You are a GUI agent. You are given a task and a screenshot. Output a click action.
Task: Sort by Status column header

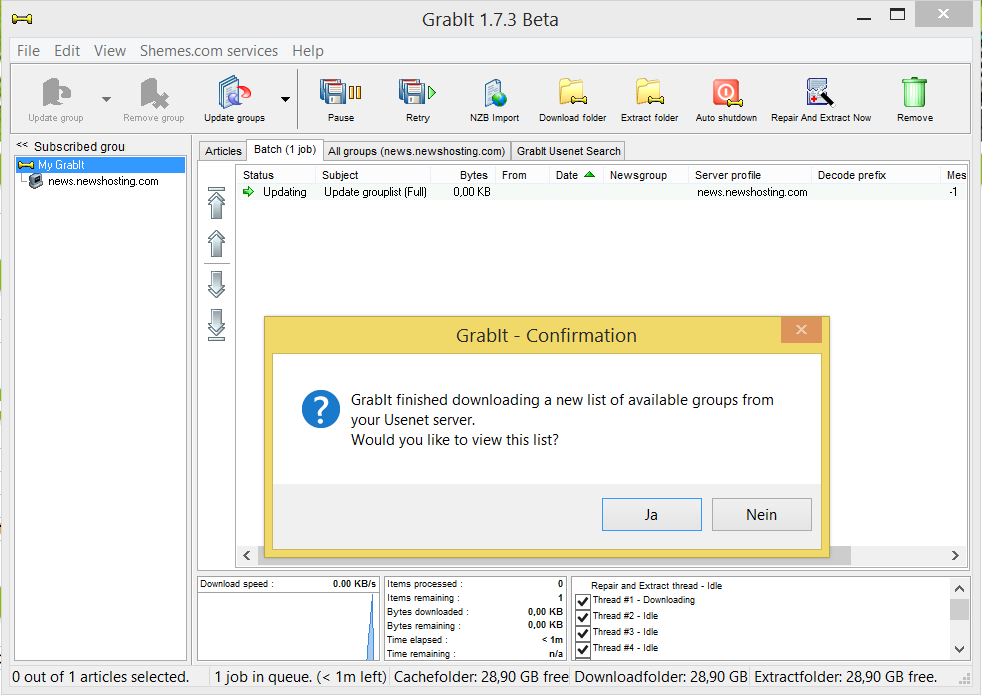(x=276, y=175)
